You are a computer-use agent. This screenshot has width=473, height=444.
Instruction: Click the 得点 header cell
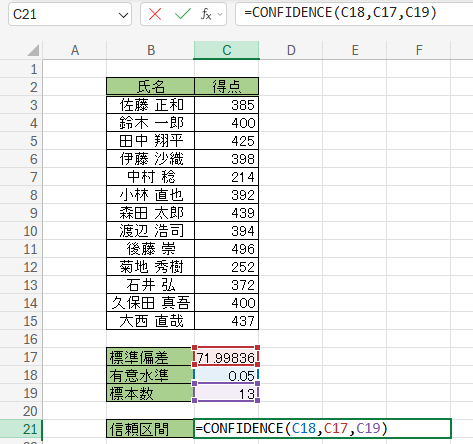227,87
